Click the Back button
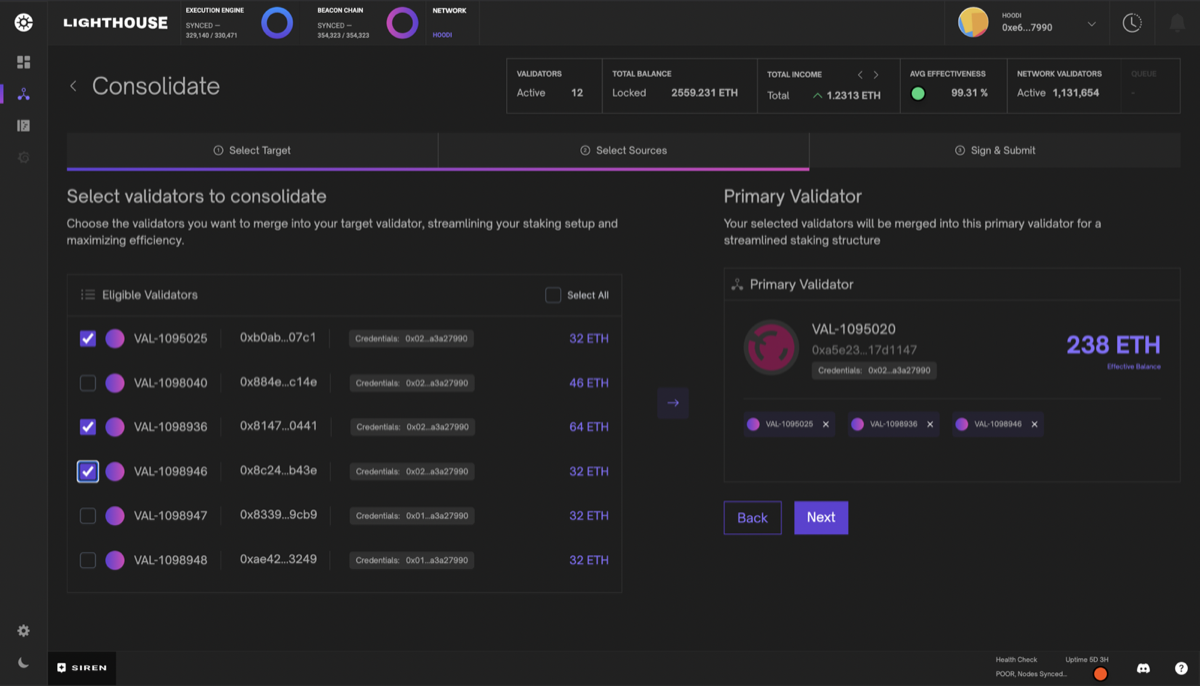 click(x=752, y=517)
